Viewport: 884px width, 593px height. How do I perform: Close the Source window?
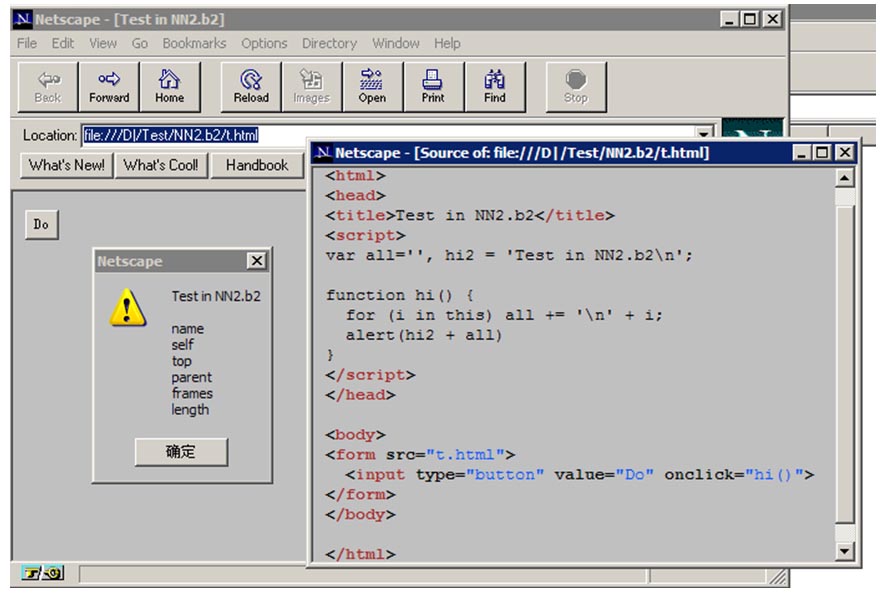click(x=844, y=152)
